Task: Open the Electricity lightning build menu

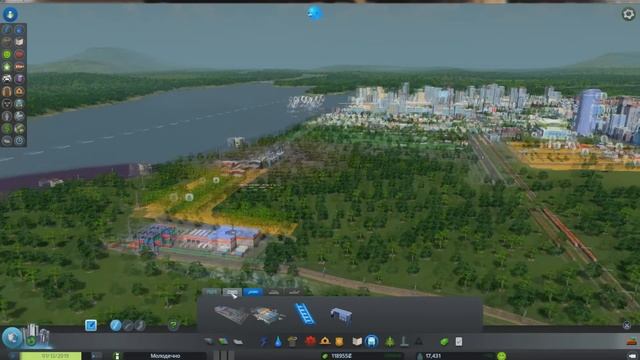Action: (x=264, y=341)
